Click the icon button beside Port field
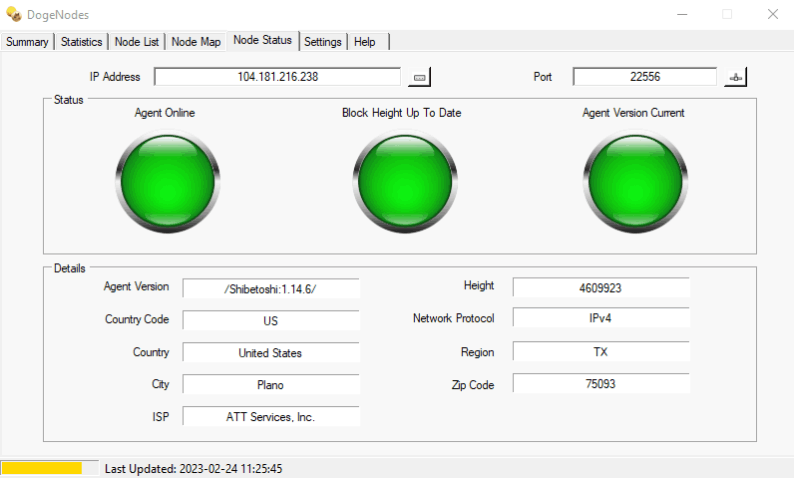This screenshot has width=794, height=478. pos(736,77)
